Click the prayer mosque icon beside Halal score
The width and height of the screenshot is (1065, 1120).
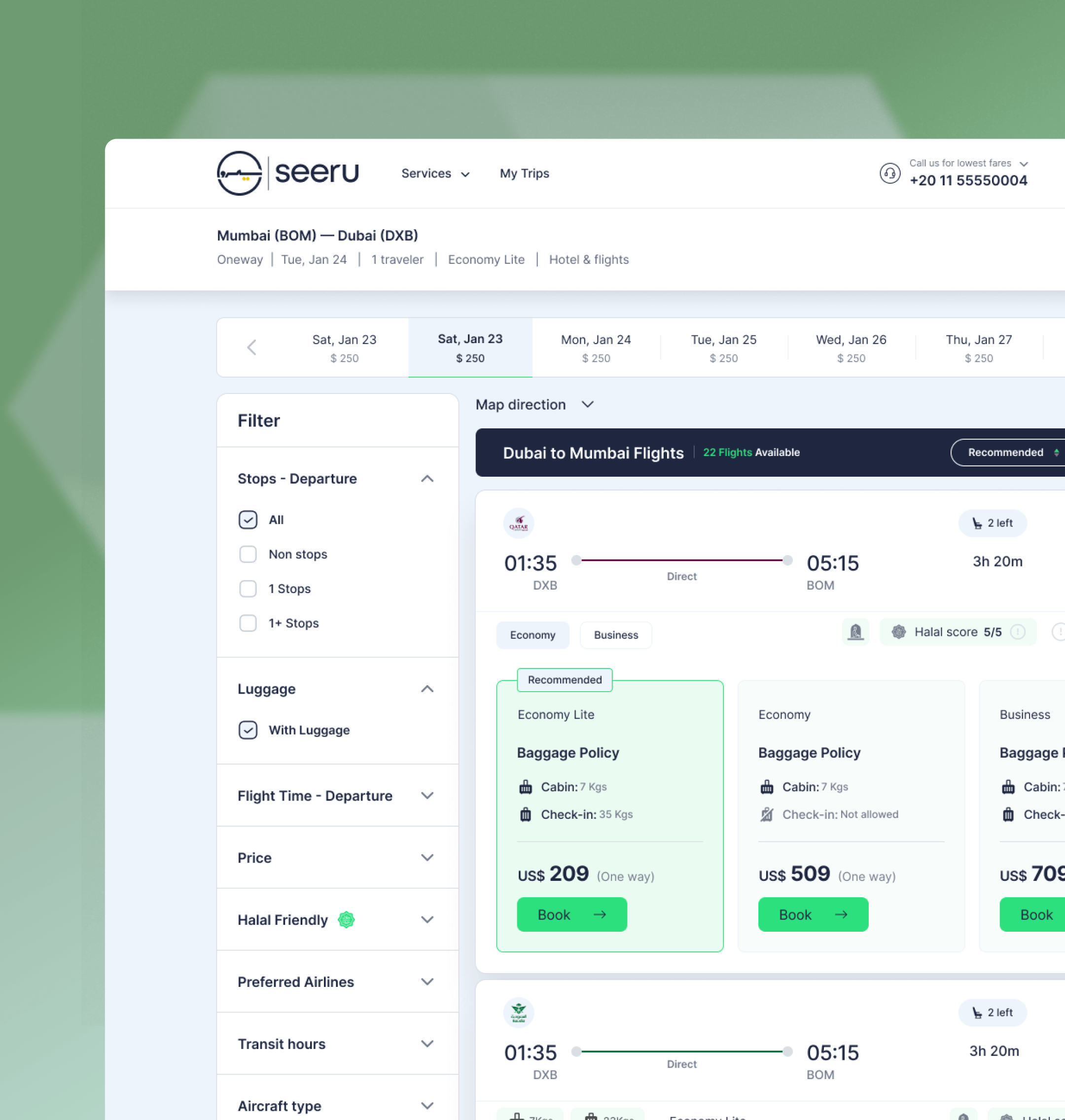click(x=855, y=632)
